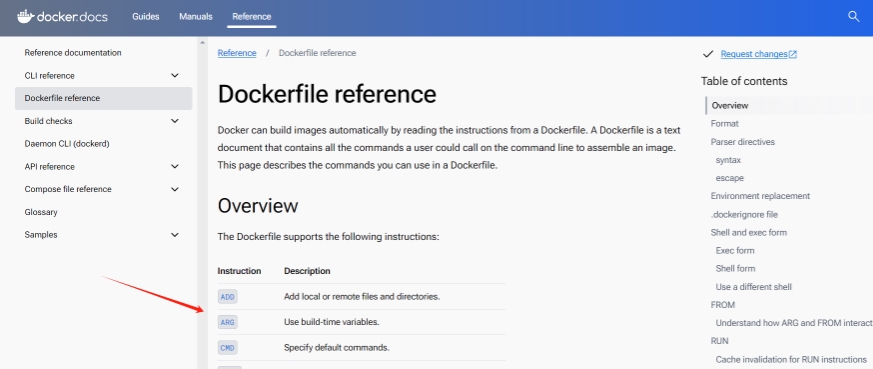Open the Guides tab

[x=146, y=17]
